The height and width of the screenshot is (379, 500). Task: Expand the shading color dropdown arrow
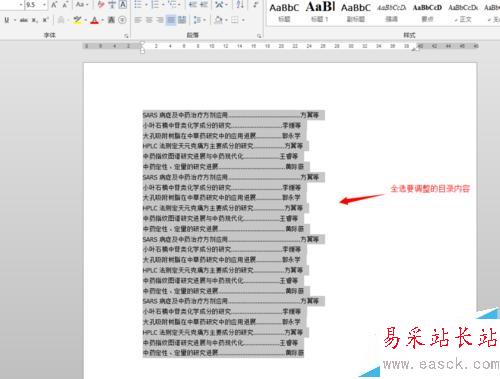pyautogui.click(x=226, y=20)
